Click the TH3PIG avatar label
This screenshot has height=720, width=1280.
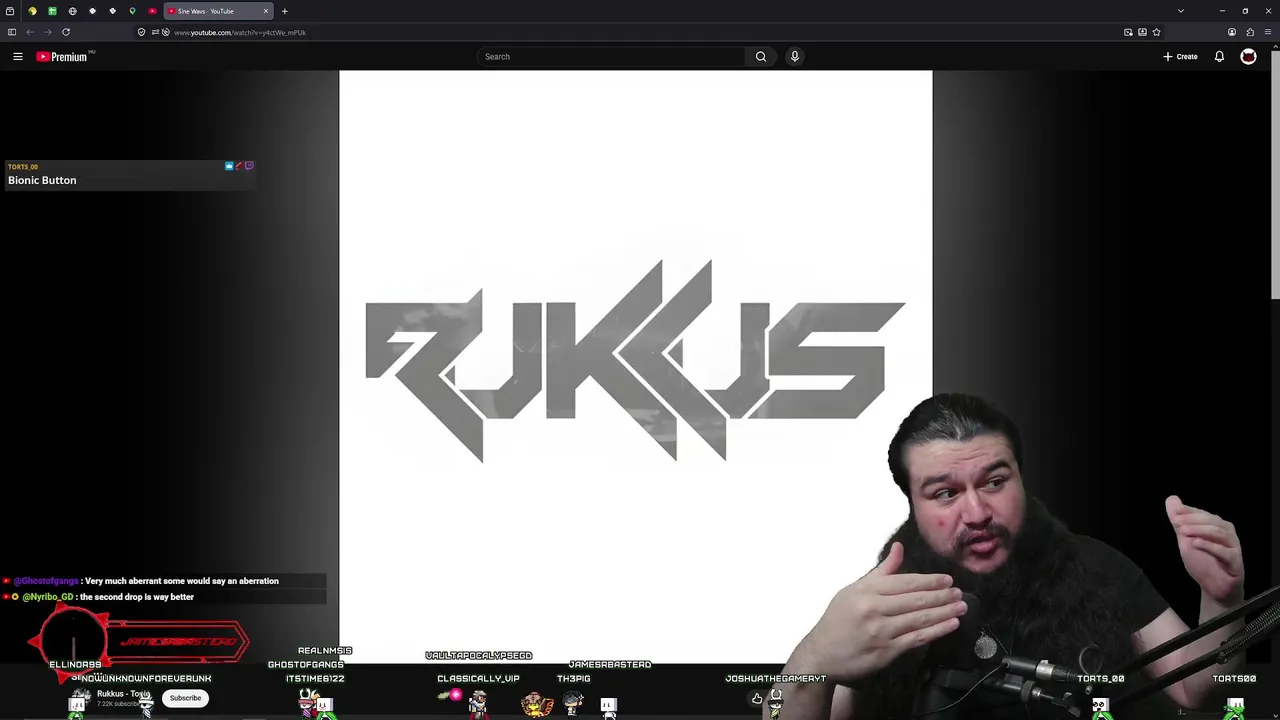coord(573,678)
